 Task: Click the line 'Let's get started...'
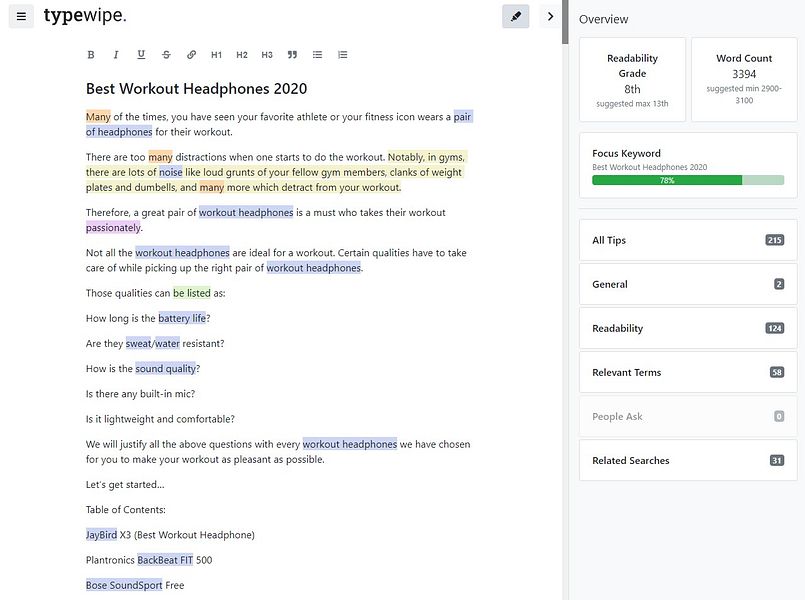click(125, 485)
